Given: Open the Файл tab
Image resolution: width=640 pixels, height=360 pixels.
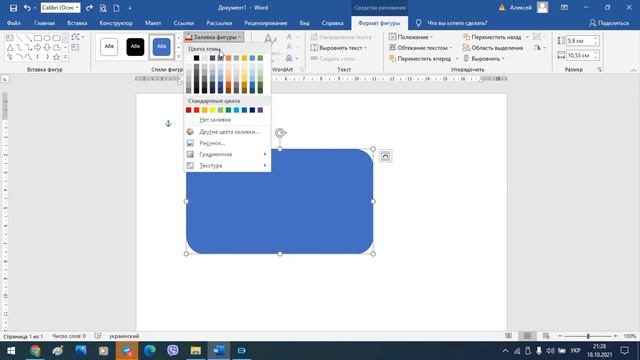Looking at the screenshot, I should point(14,23).
